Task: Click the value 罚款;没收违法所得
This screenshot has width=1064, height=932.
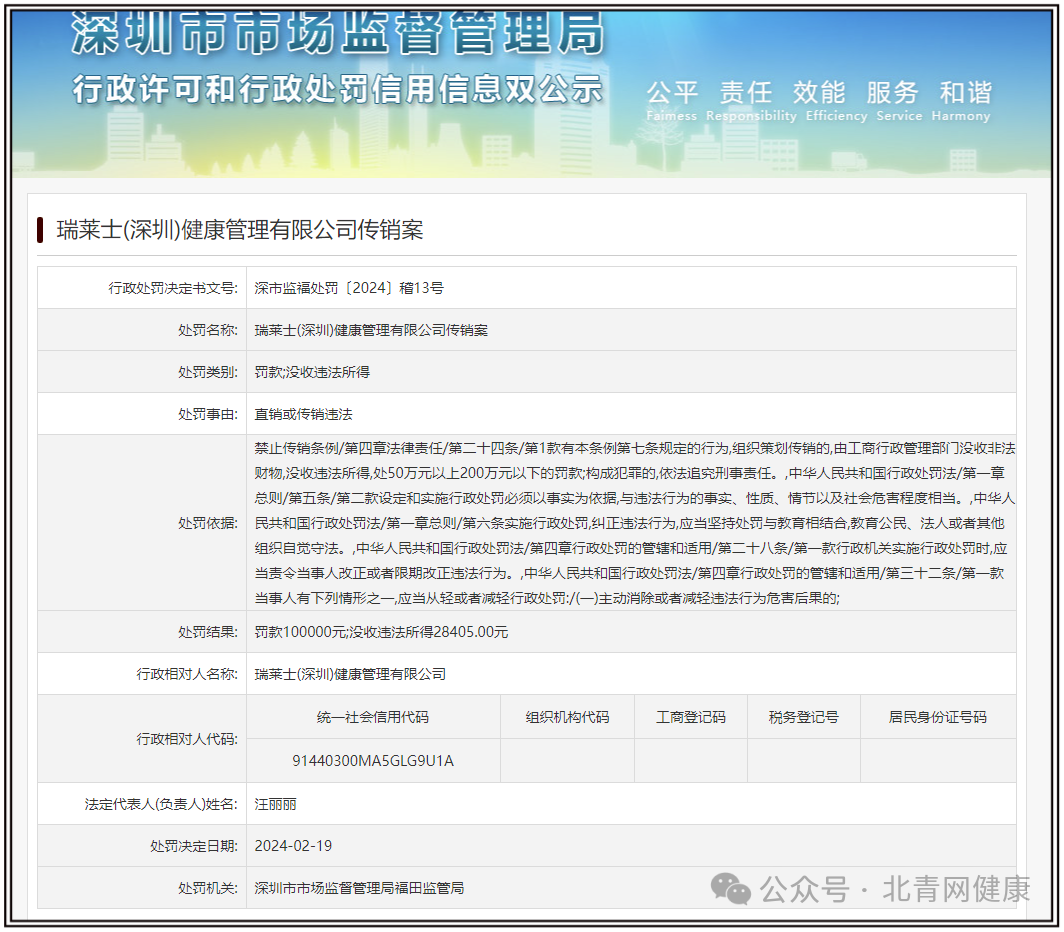Action: coord(312,372)
